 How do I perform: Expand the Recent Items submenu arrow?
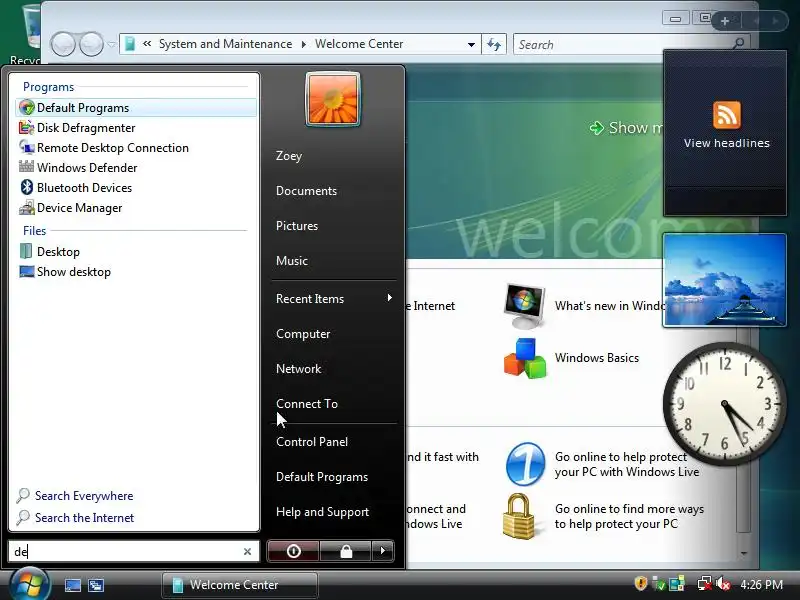point(389,297)
